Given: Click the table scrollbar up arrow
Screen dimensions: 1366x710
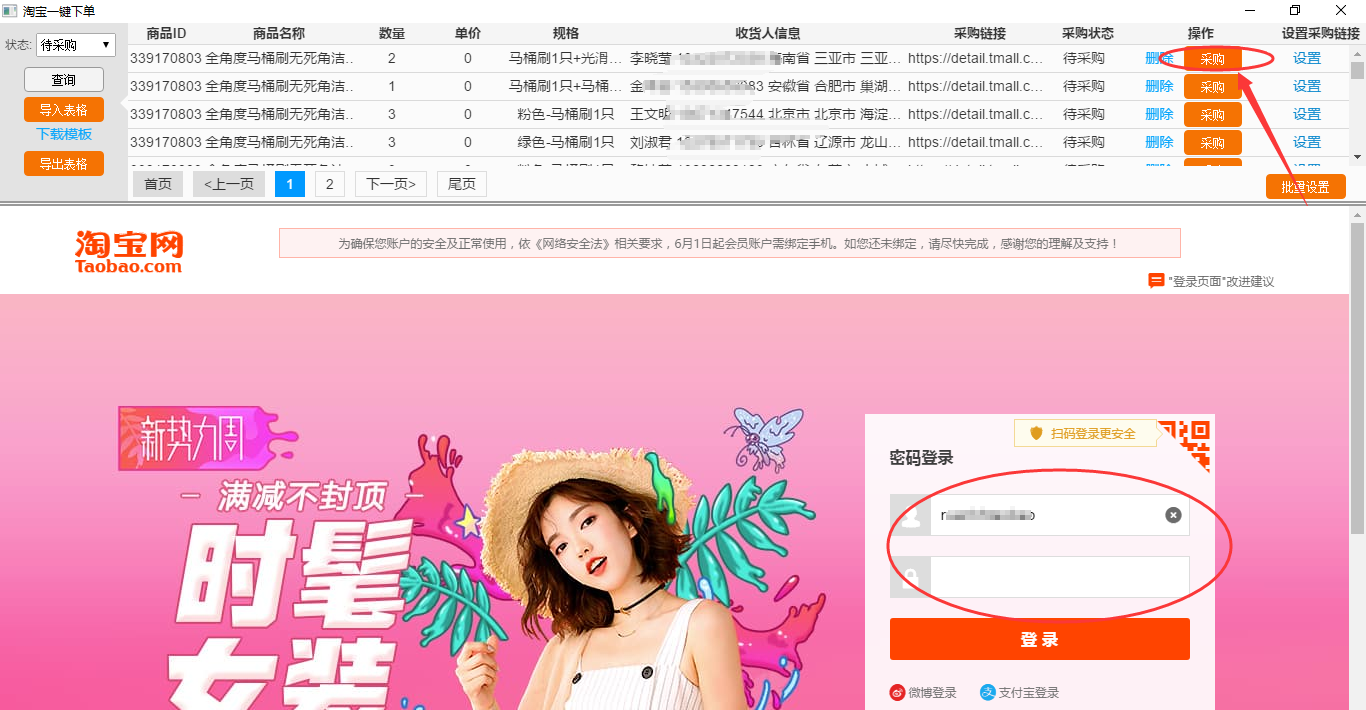Looking at the screenshot, I should (x=1357, y=53).
